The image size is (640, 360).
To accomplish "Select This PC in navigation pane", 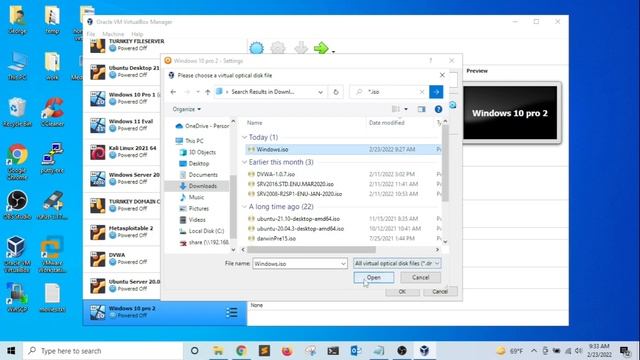I will tap(190, 141).
